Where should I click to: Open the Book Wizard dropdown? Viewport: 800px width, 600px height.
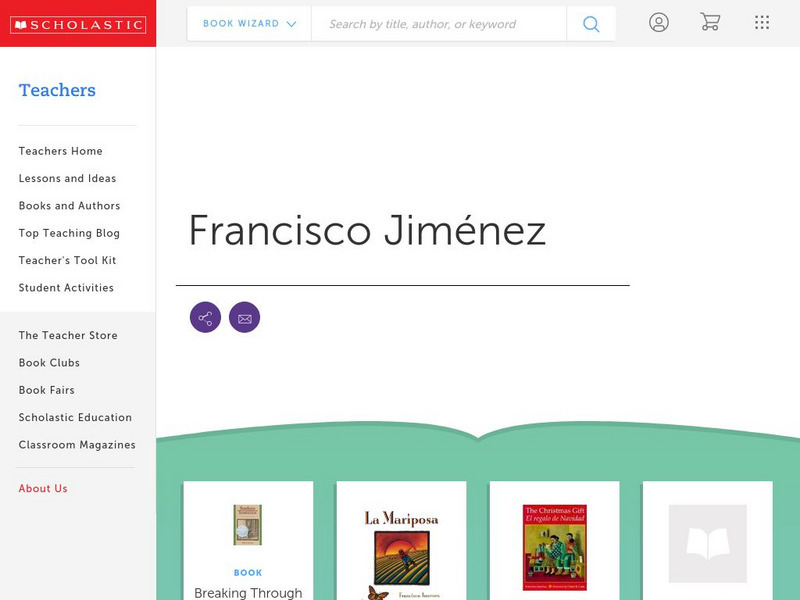(x=247, y=22)
